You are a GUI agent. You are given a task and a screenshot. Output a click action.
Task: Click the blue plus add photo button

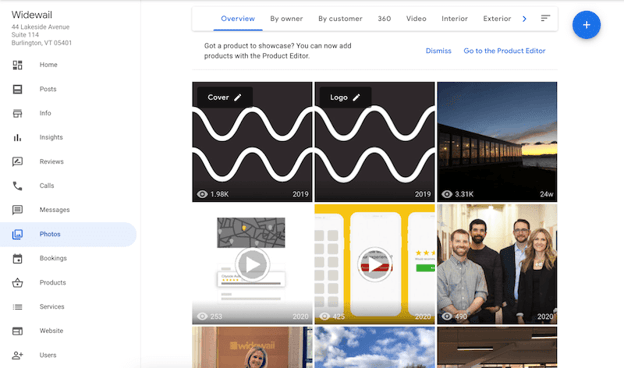[586, 25]
